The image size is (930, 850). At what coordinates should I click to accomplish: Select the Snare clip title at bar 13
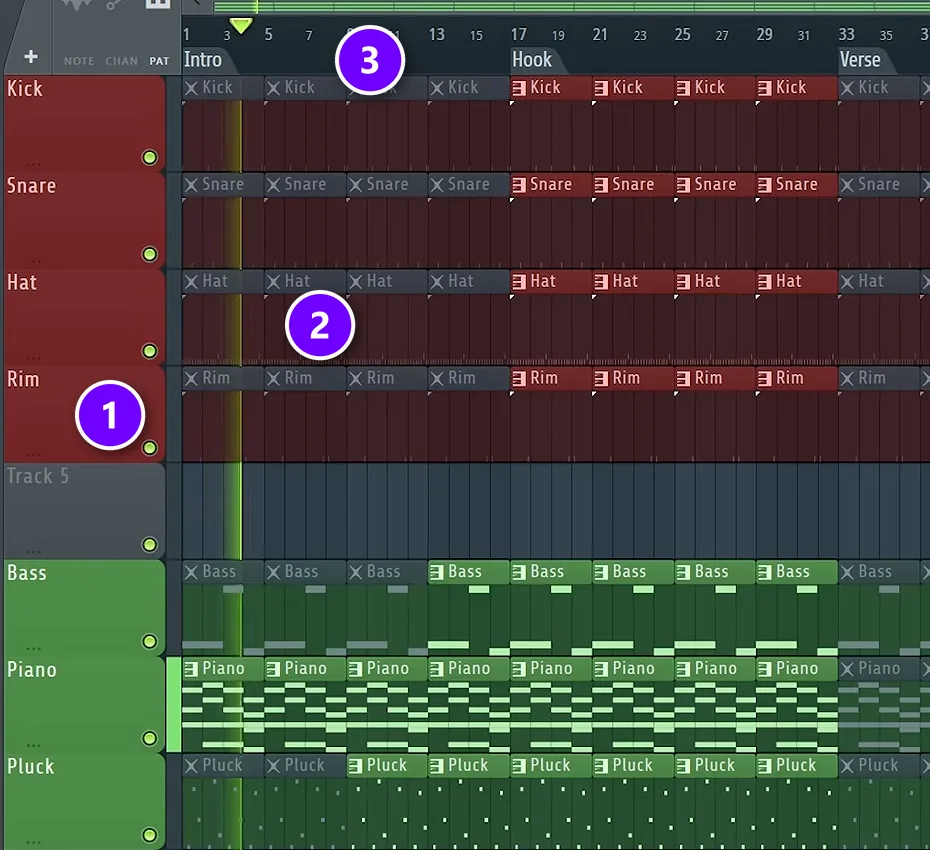(469, 184)
